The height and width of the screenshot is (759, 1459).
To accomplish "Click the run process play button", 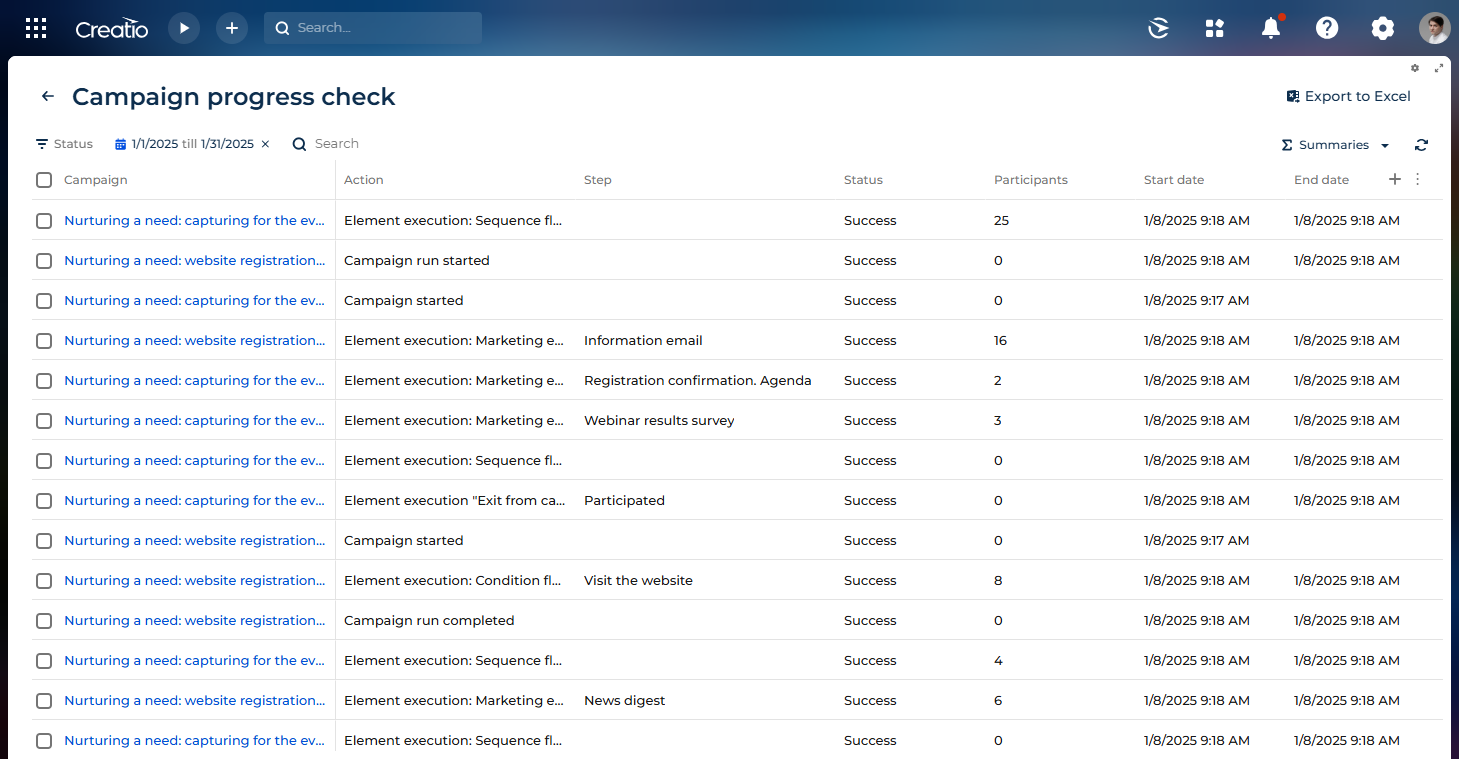I will click(x=184, y=28).
